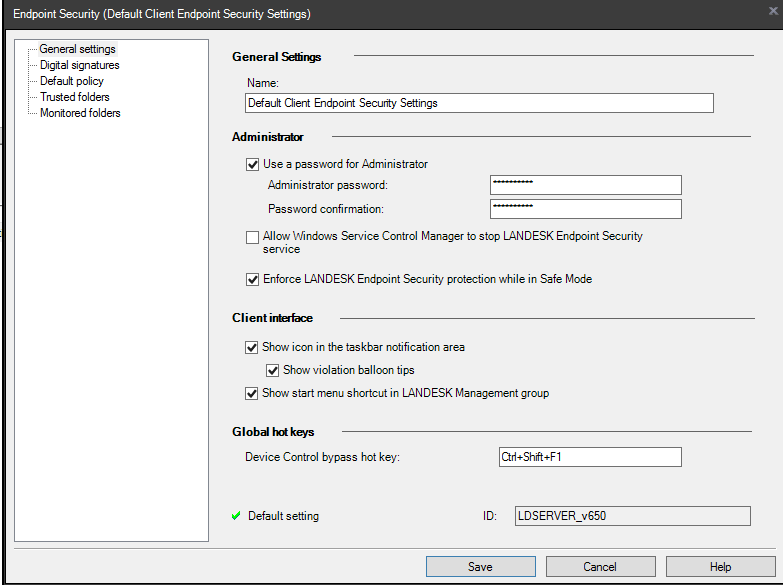783x585 pixels.
Task: Open the Default policy page
Action: (x=71, y=81)
